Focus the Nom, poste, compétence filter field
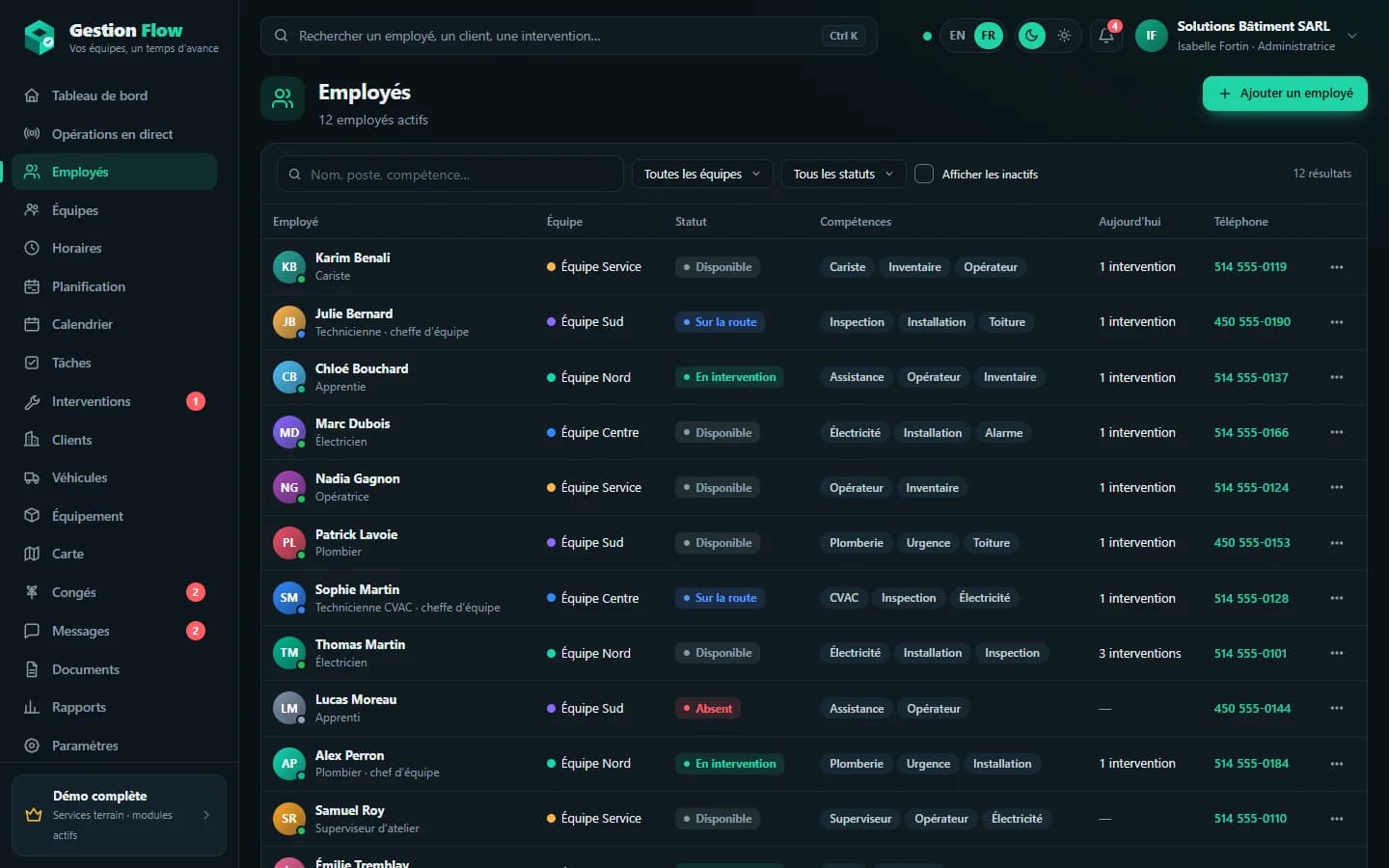This screenshot has height=868, width=1389. click(449, 174)
